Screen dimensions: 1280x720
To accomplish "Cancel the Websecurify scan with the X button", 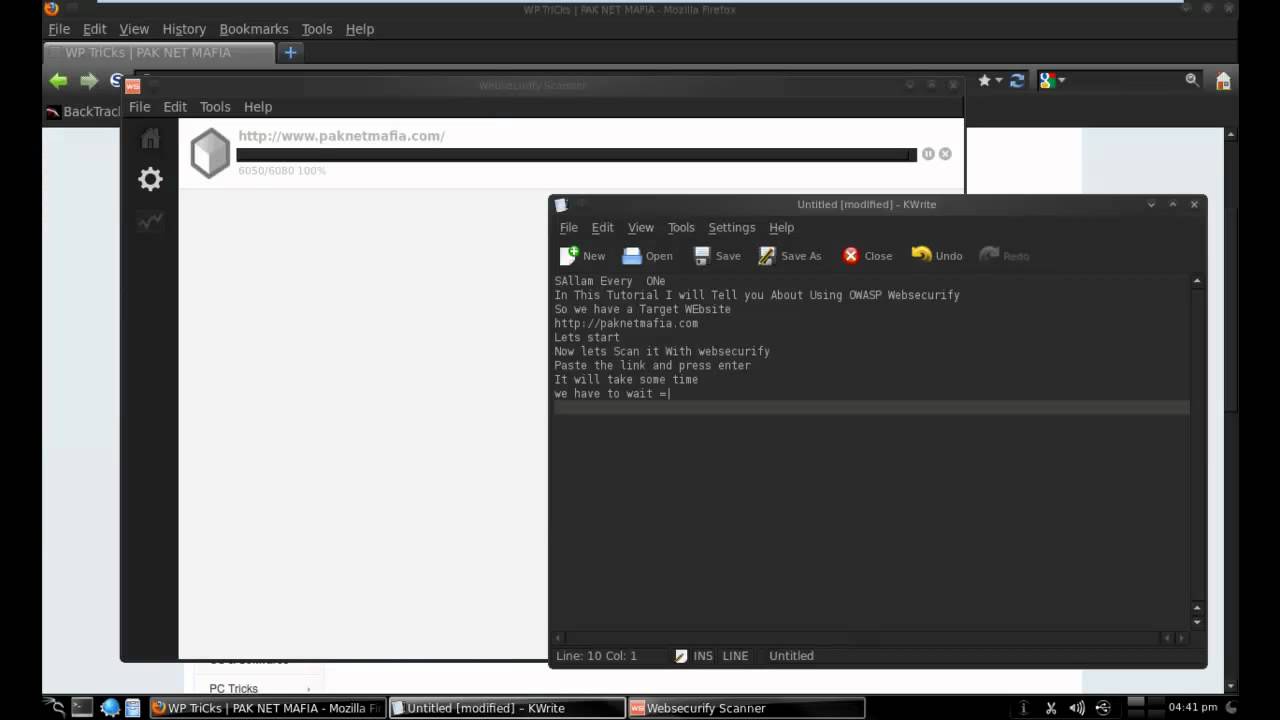I will [x=945, y=154].
